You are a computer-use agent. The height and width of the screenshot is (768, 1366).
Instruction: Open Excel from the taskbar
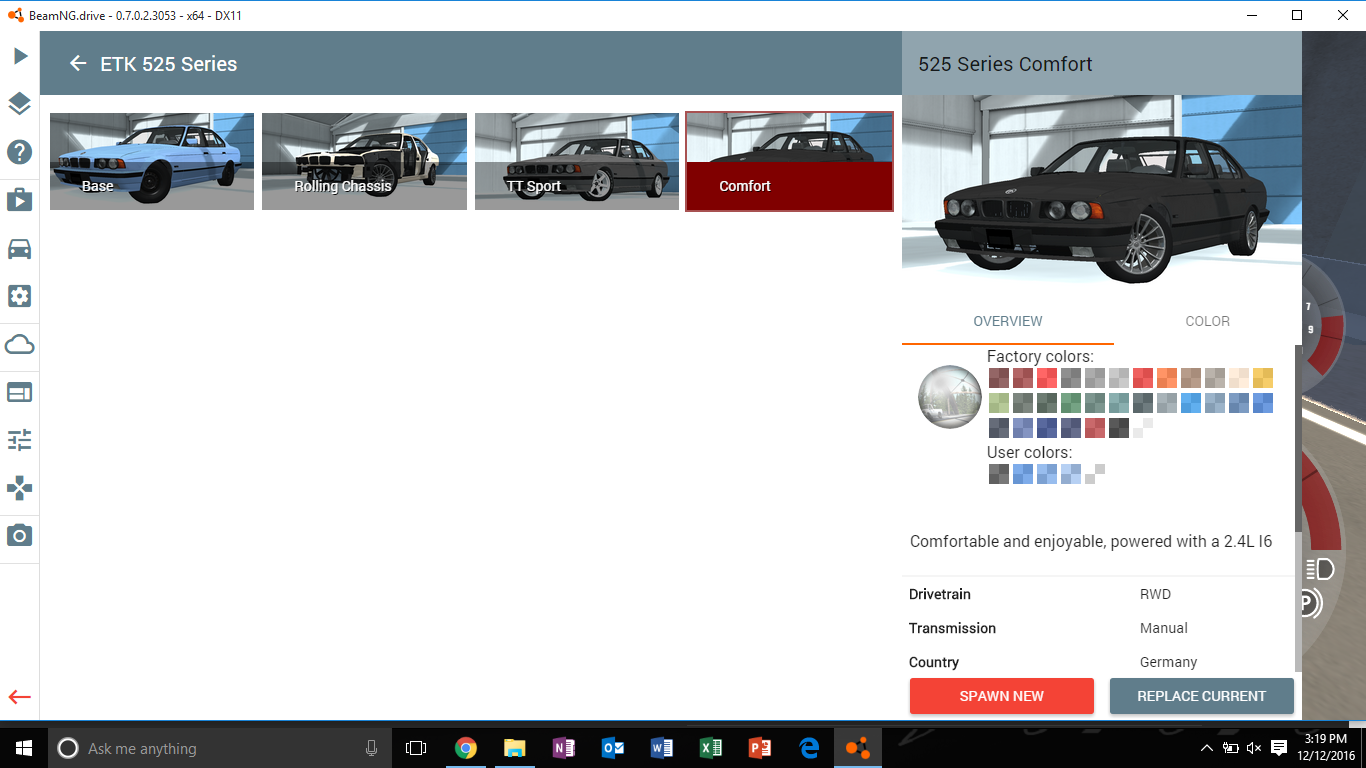(710, 748)
